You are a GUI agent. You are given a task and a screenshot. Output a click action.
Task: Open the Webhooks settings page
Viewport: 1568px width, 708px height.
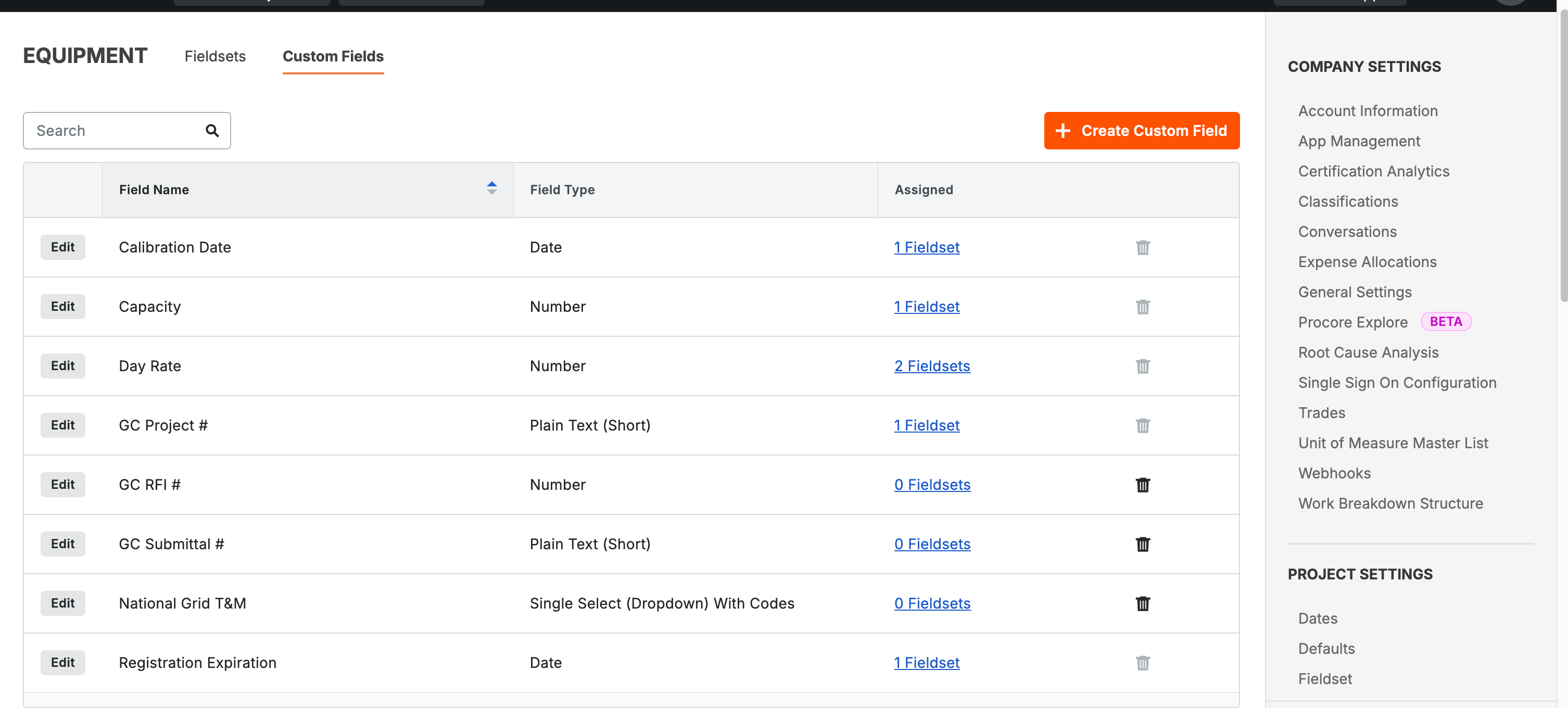click(1334, 473)
